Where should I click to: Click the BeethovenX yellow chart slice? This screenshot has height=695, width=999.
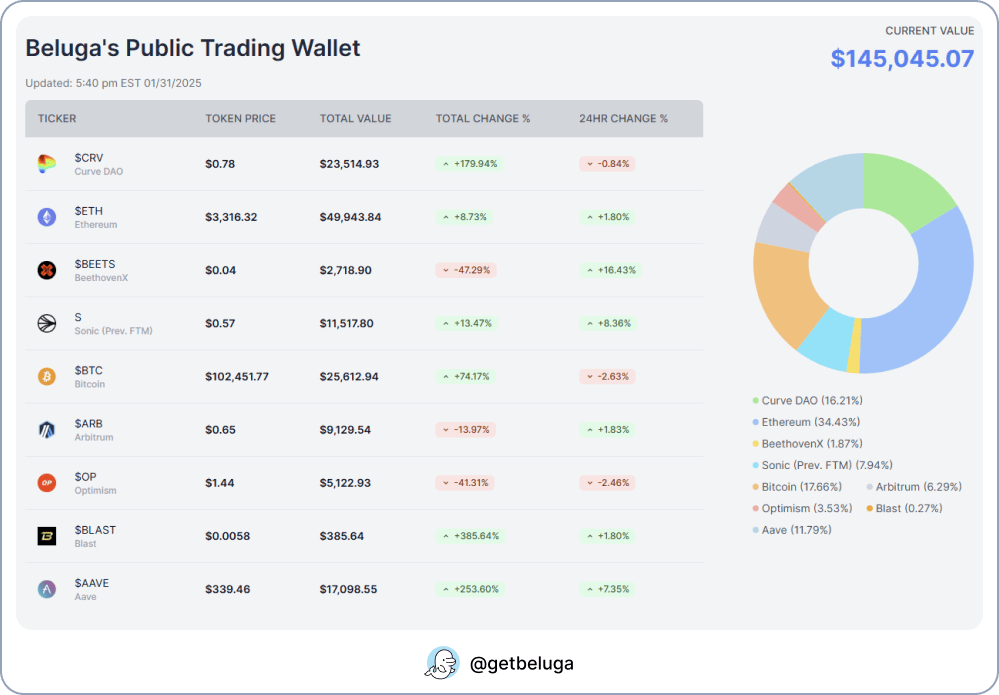click(x=854, y=346)
